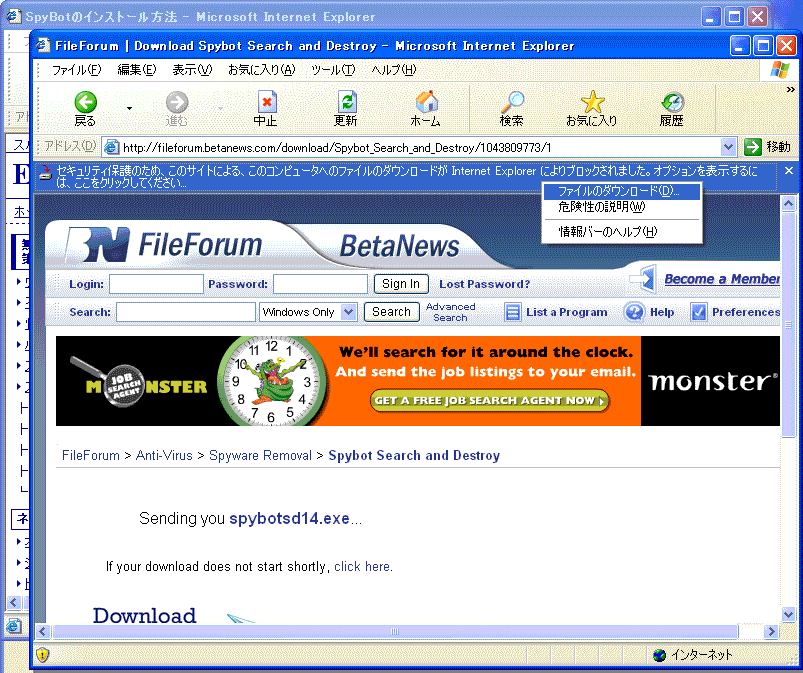The height and width of the screenshot is (673, 803).
Task: Click the green Back (戻る) arrow icon
Action: coord(86,102)
